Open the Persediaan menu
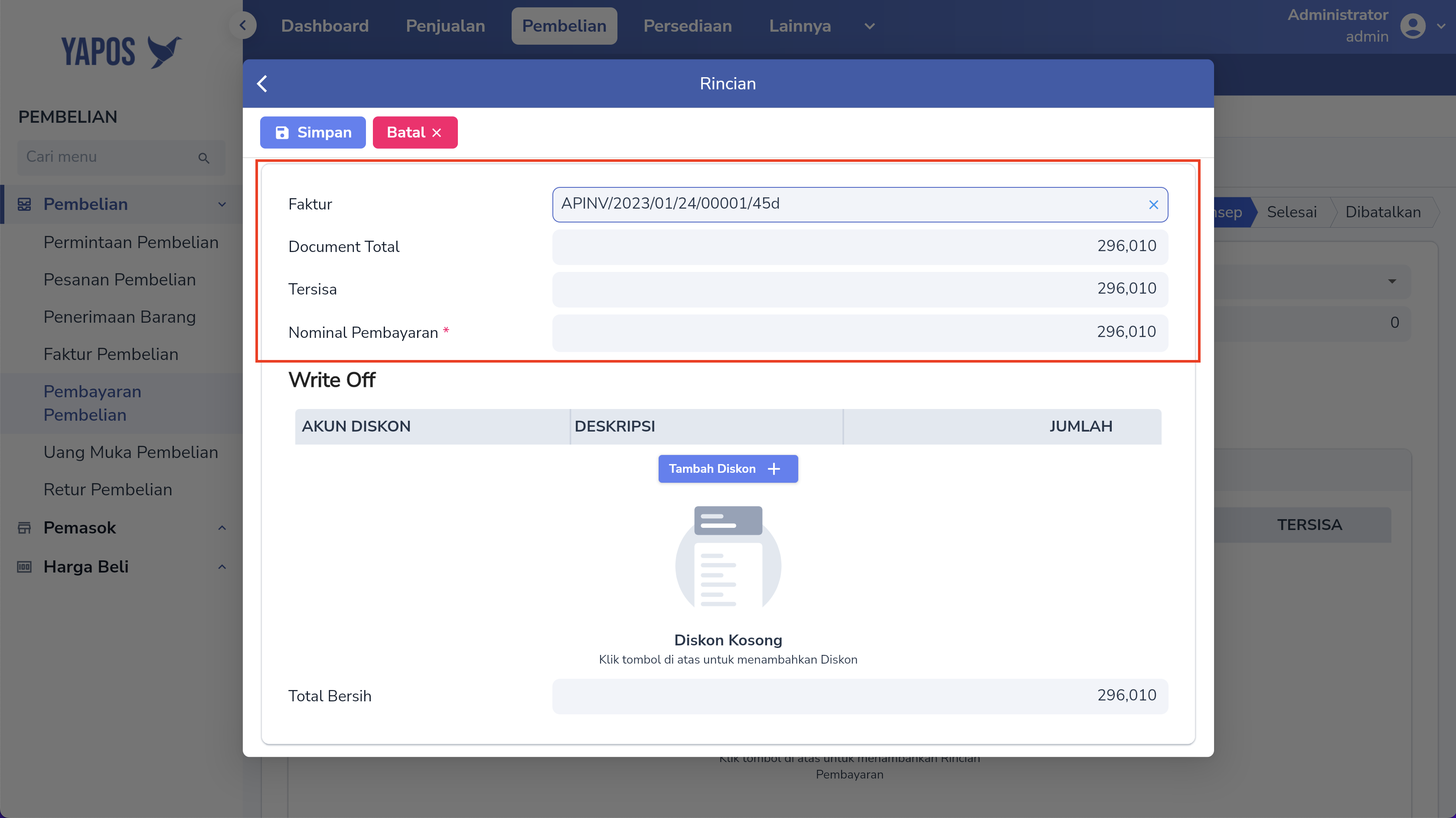Screen dimensions: 1456x818 687,26
